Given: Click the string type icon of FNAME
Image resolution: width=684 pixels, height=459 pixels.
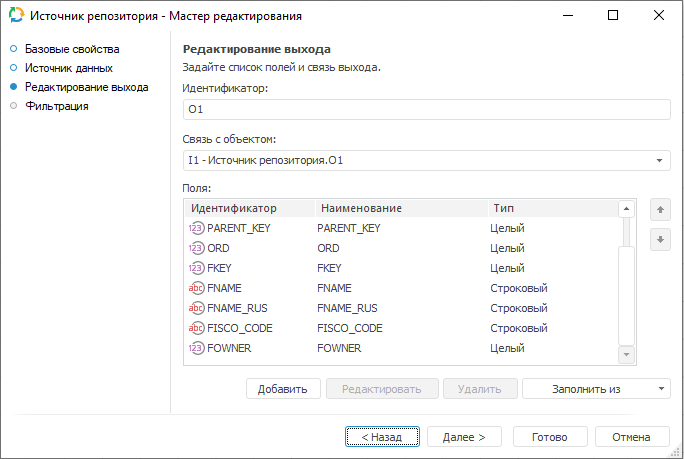Looking at the screenshot, I should (x=196, y=288).
